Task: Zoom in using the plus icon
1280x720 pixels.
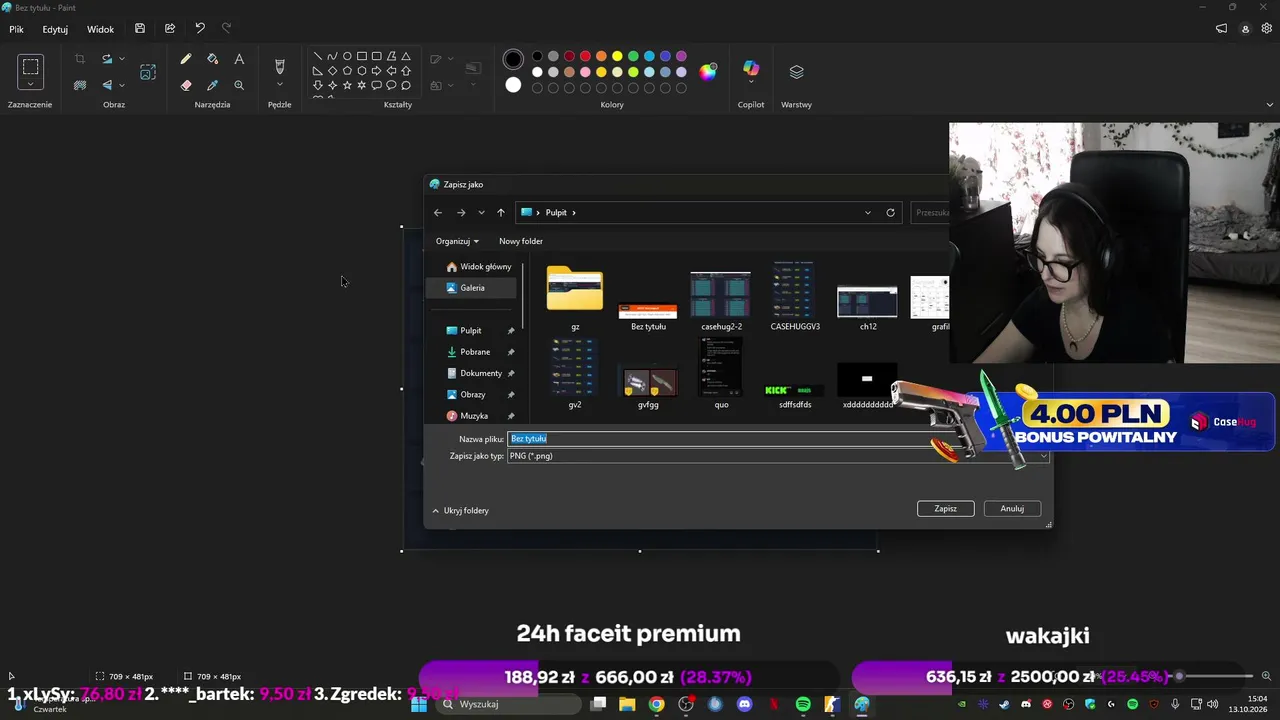Action: (x=1266, y=676)
